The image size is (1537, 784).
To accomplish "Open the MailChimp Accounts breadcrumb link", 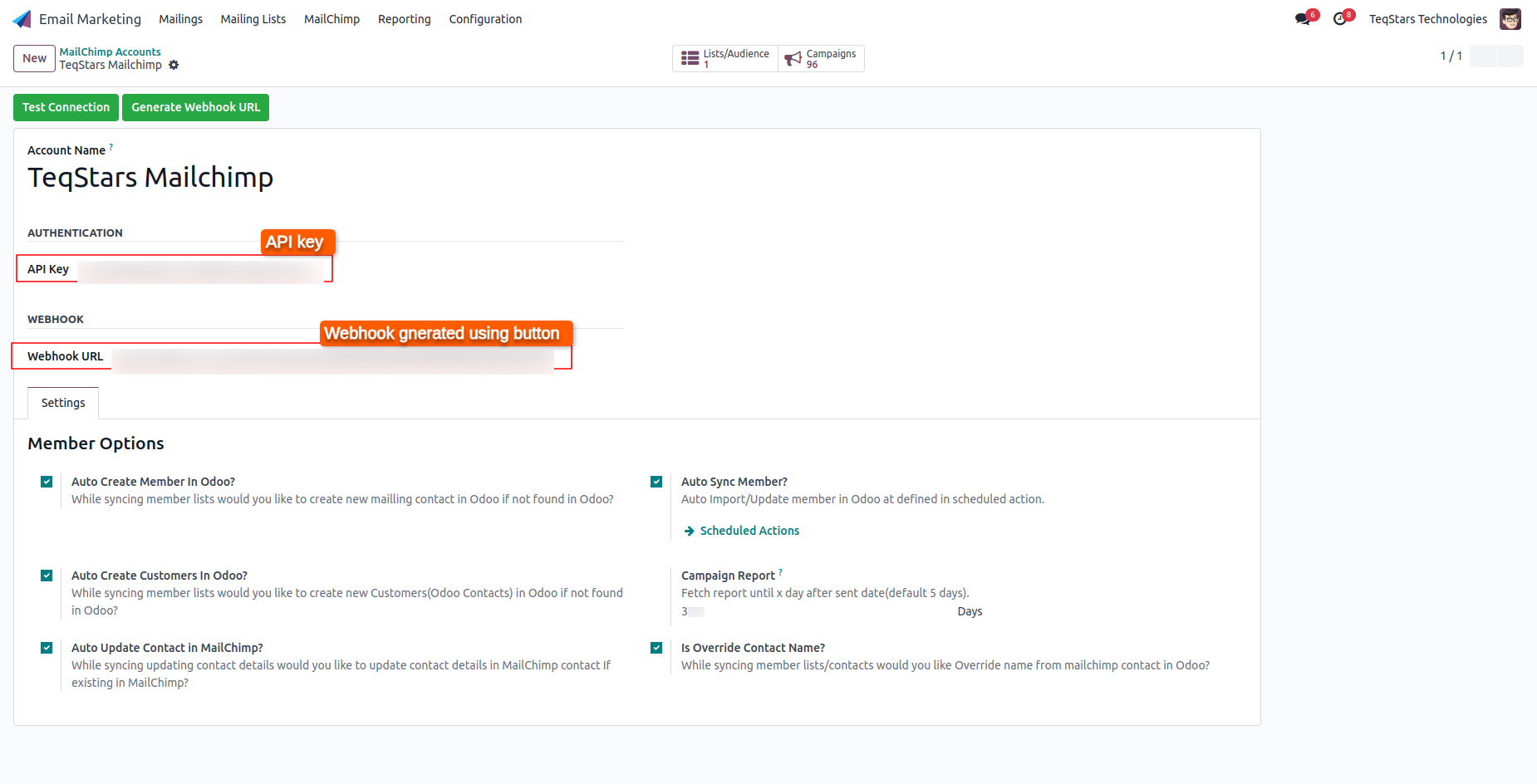I will 110,51.
